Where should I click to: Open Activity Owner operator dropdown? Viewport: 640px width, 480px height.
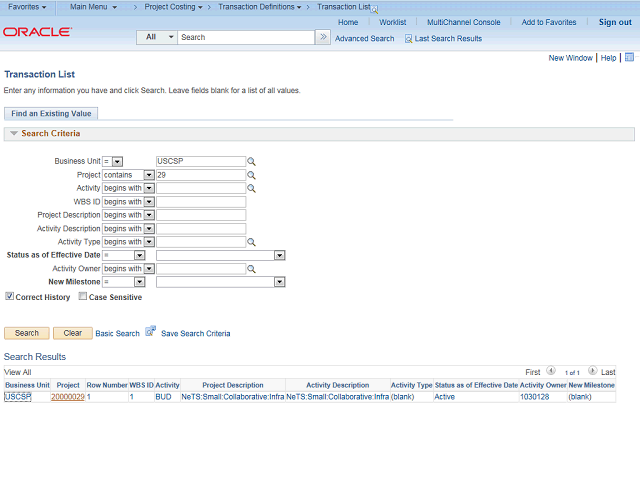tap(149, 269)
